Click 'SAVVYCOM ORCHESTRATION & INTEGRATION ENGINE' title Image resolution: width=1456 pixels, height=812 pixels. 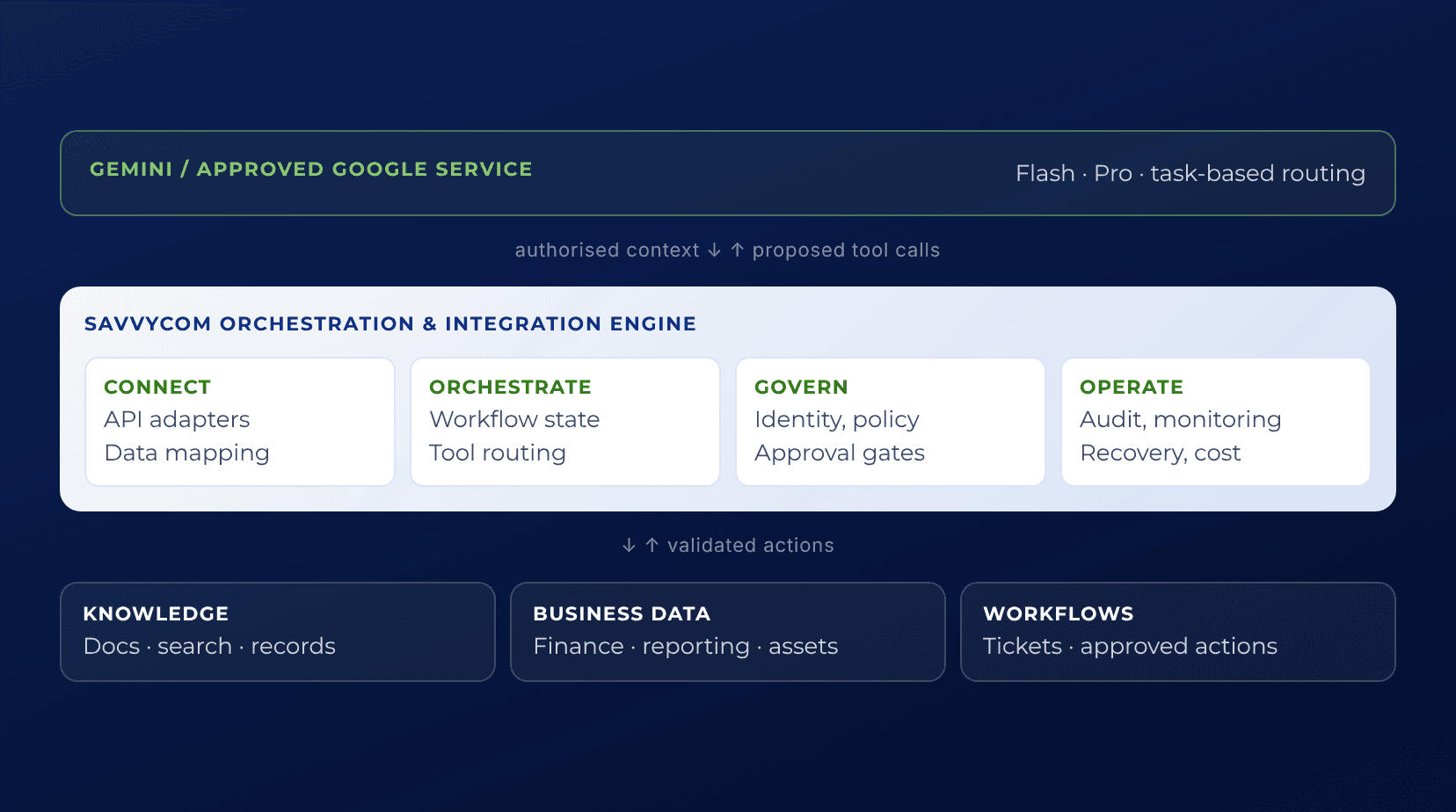click(390, 323)
